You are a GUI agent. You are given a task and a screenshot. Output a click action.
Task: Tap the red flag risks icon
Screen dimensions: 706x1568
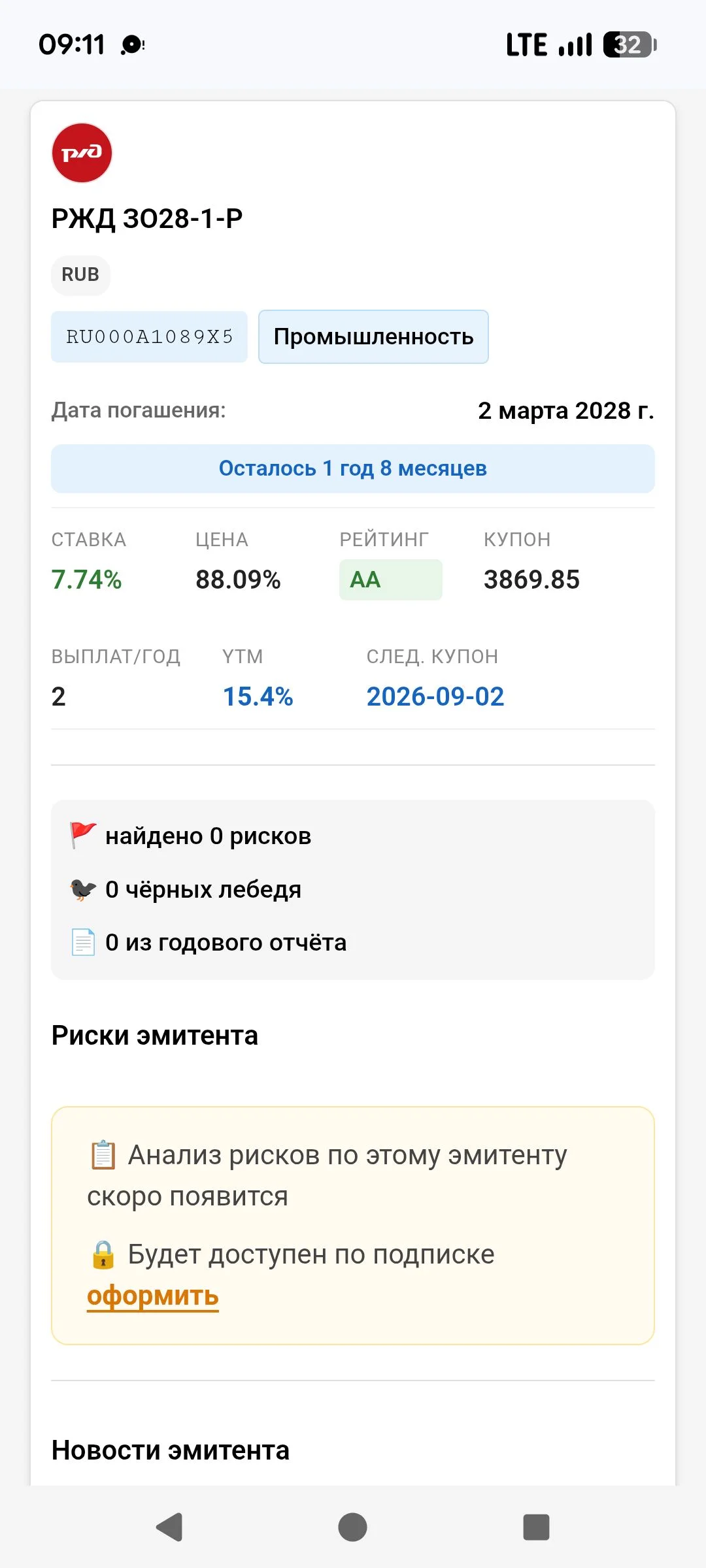click(83, 836)
